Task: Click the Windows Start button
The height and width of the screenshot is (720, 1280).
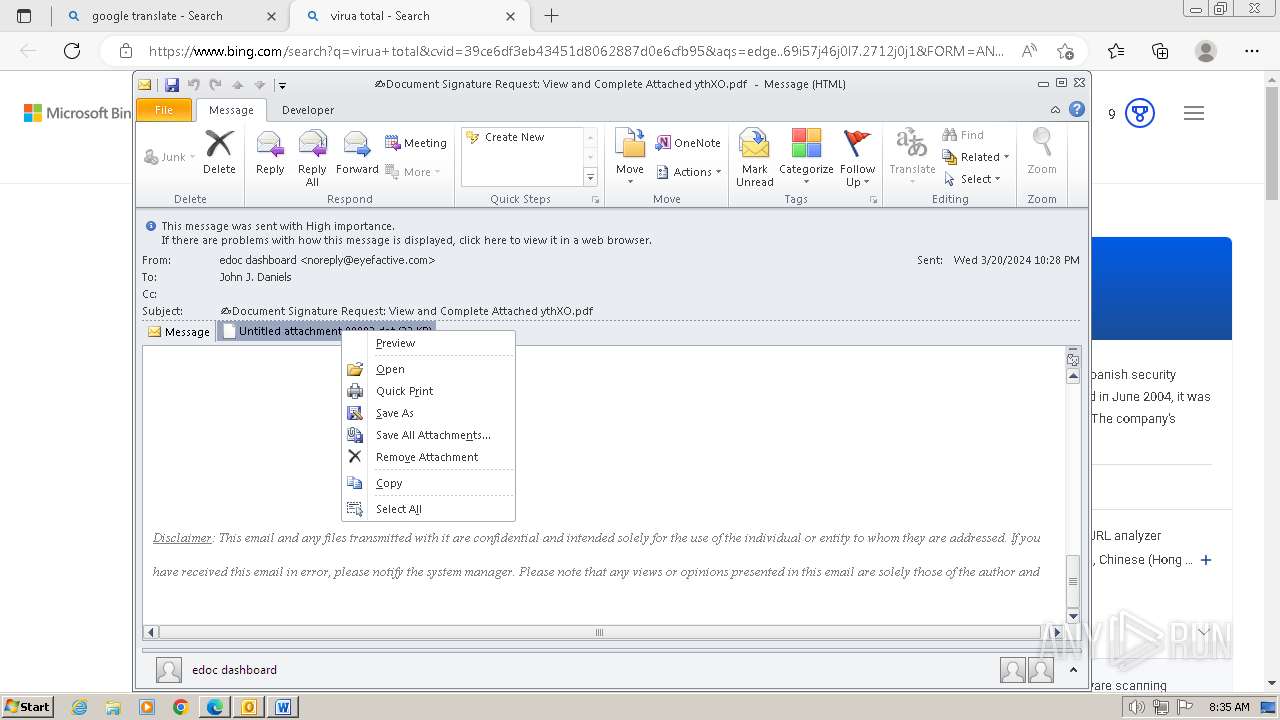Action: click(27, 707)
